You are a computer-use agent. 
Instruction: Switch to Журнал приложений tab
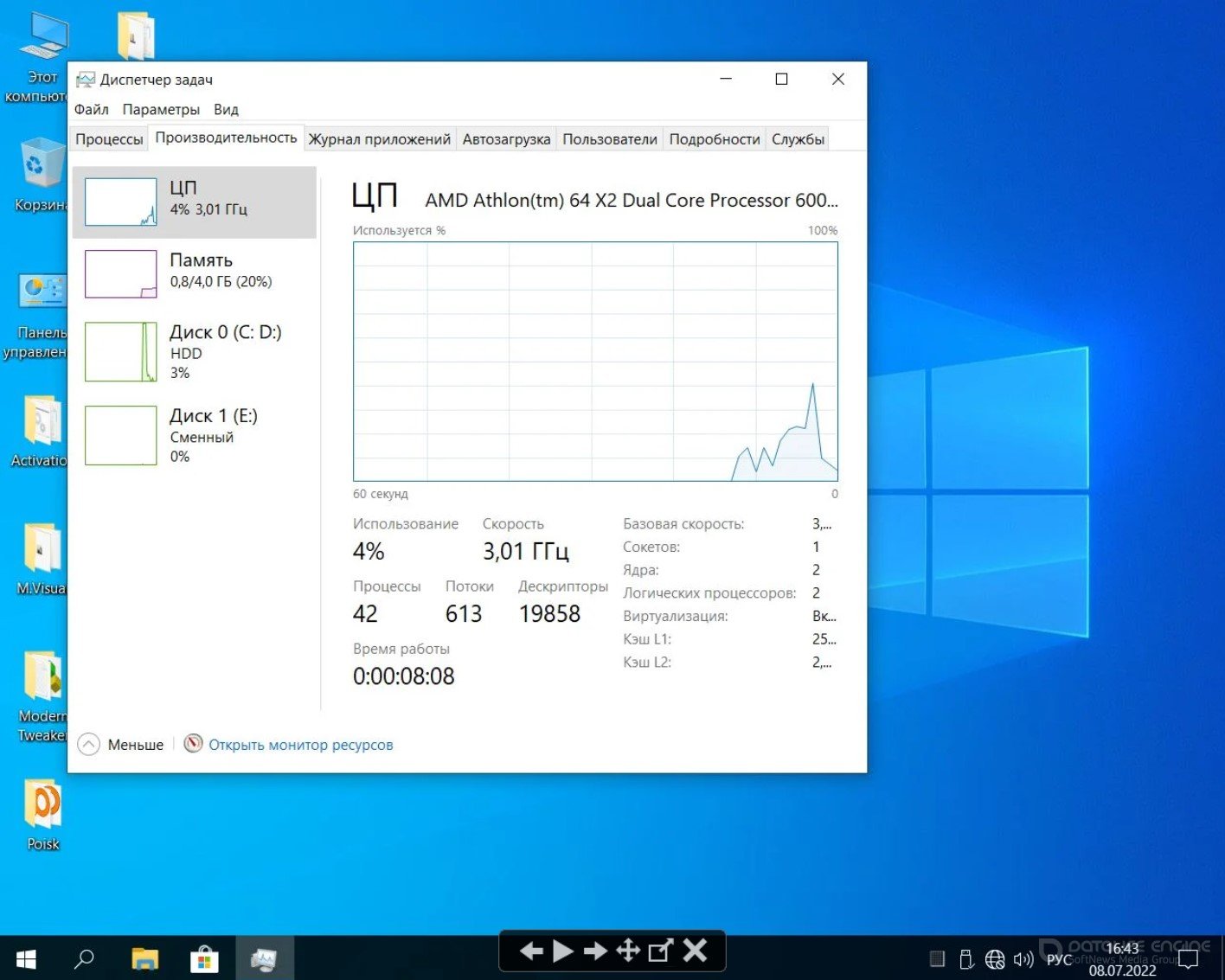(380, 139)
